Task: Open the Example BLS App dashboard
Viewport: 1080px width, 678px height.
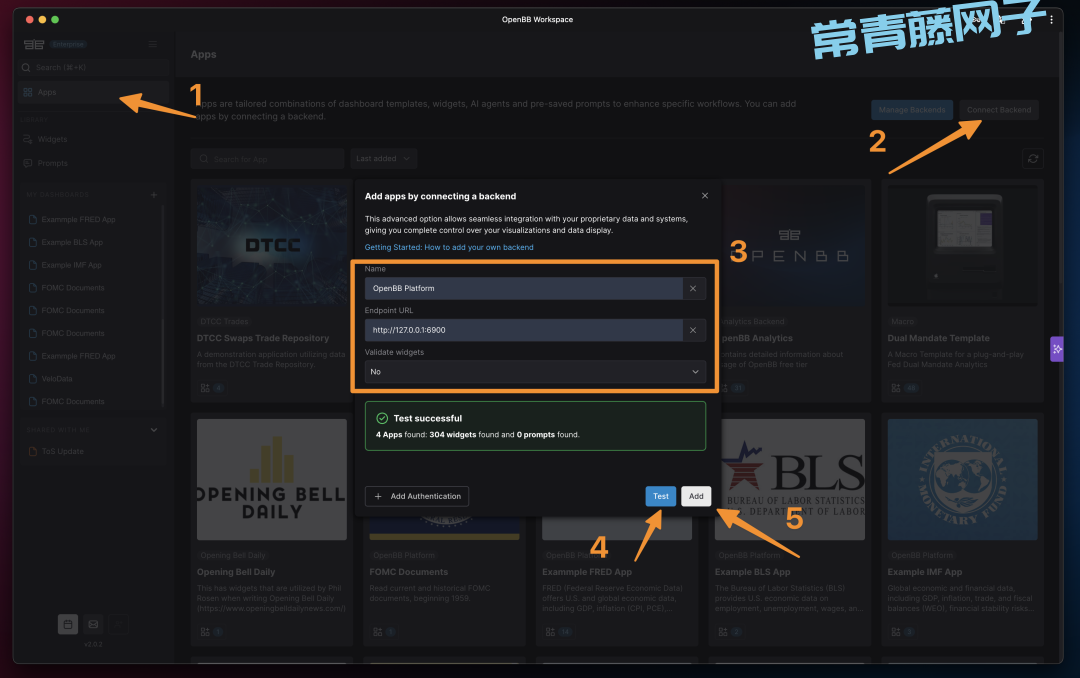Action: click(x=72, y=243)
